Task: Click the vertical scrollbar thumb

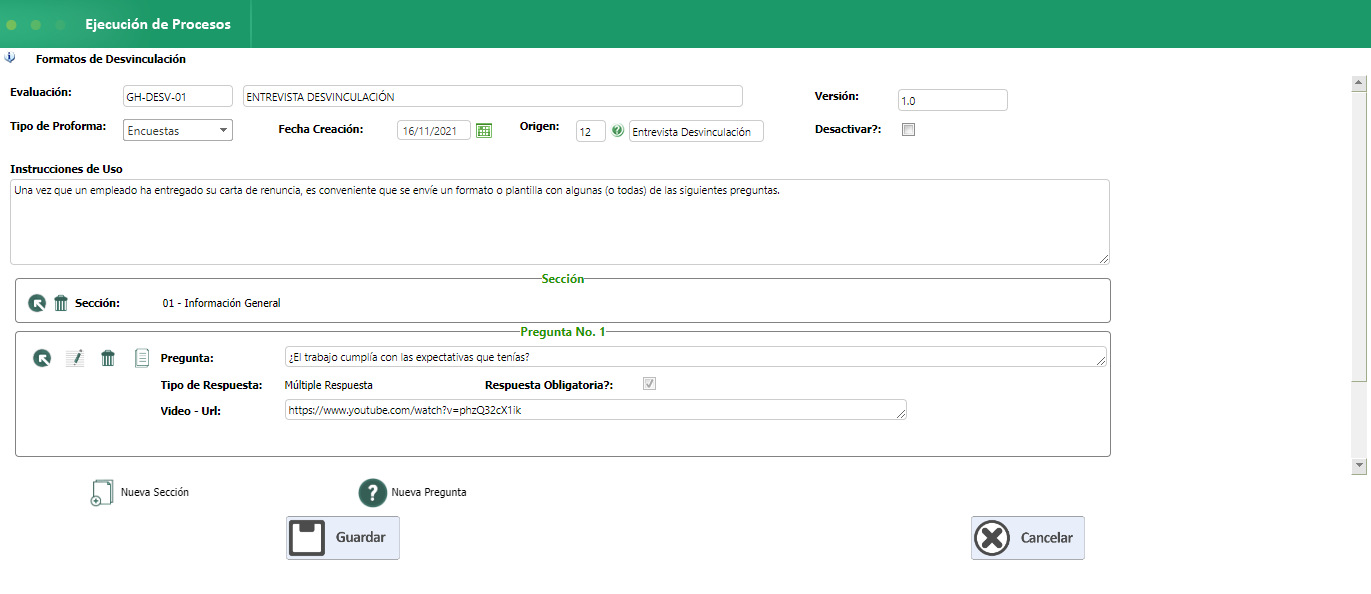Action: click(x=1359, y=236)
